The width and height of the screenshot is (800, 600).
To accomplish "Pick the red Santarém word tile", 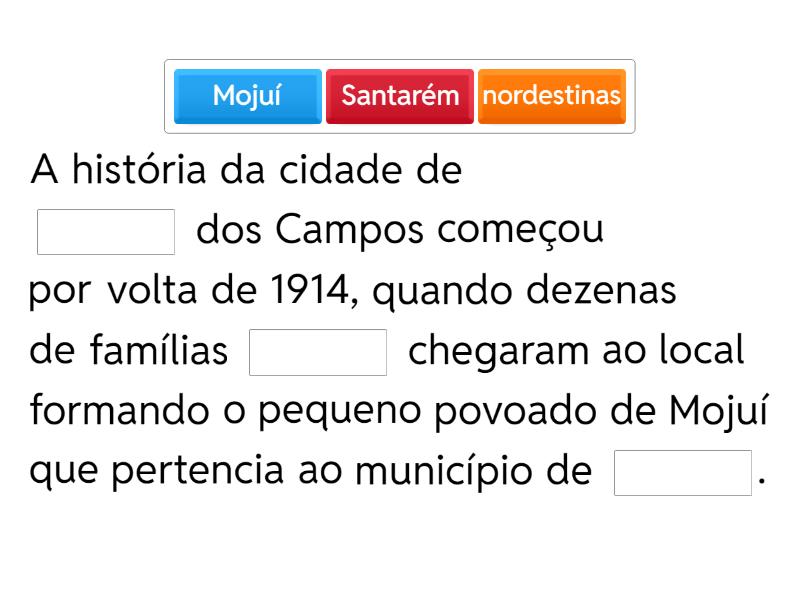I will (x=400, y=96).
